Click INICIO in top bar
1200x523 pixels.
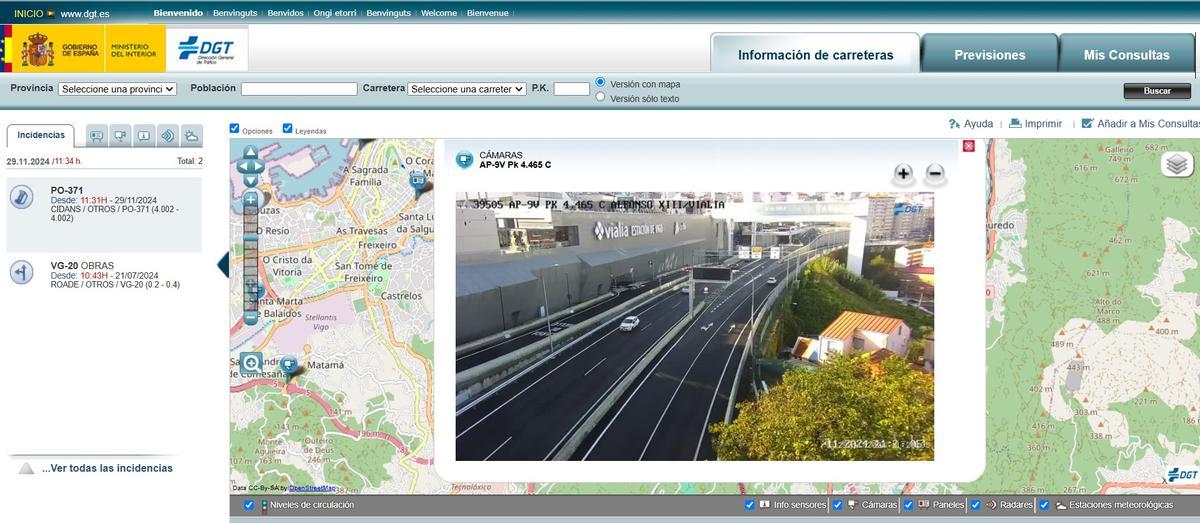click(x=29, y=13)
